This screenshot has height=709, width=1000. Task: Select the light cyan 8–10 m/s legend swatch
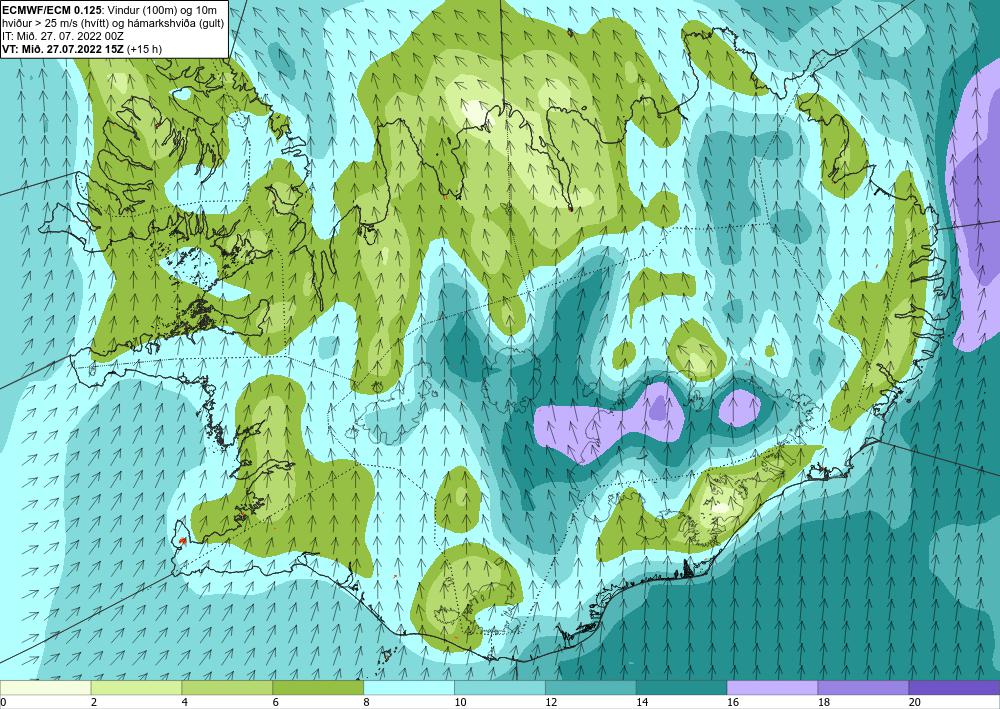click(409, 687)
